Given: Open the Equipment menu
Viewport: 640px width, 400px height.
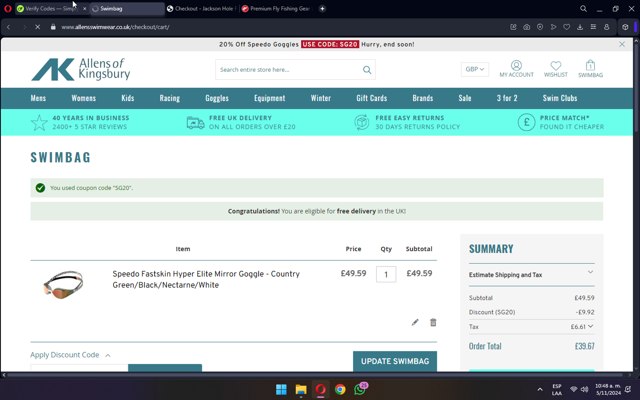Looking at the screenshot, I should [x=269, y=98].
